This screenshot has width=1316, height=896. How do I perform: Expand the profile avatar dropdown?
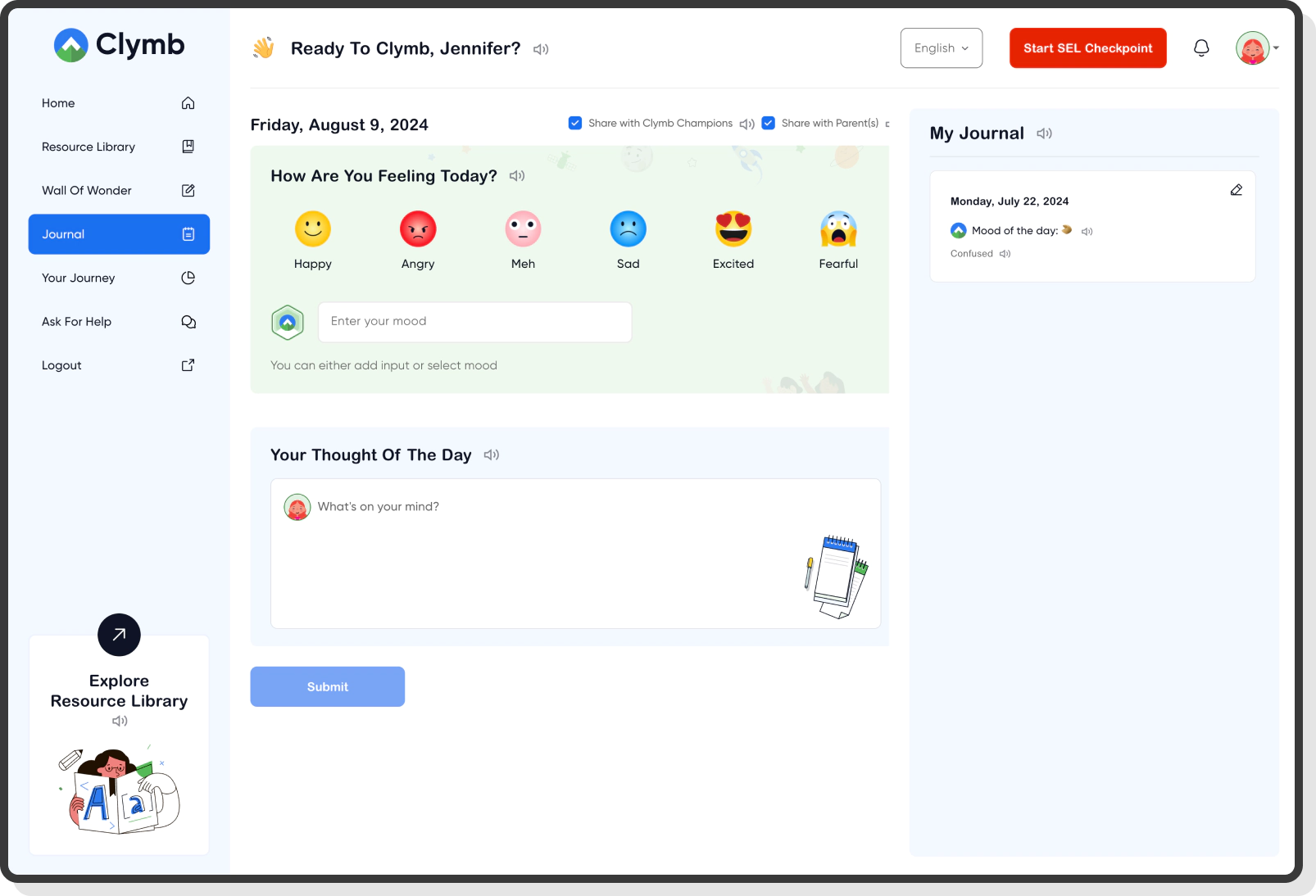click(1256, 48)
